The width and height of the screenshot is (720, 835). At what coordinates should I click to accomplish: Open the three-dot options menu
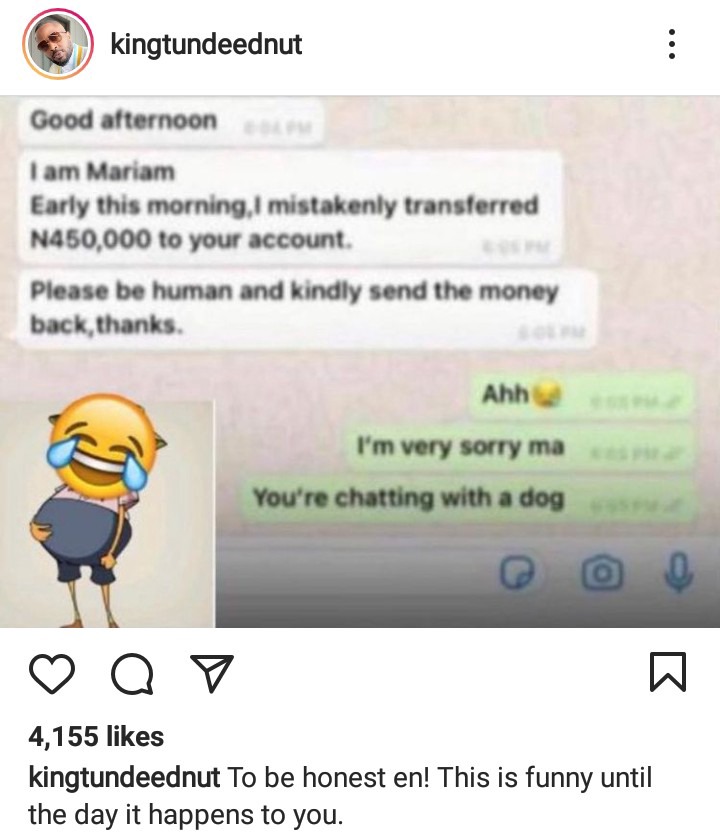[x=672, y=44]
